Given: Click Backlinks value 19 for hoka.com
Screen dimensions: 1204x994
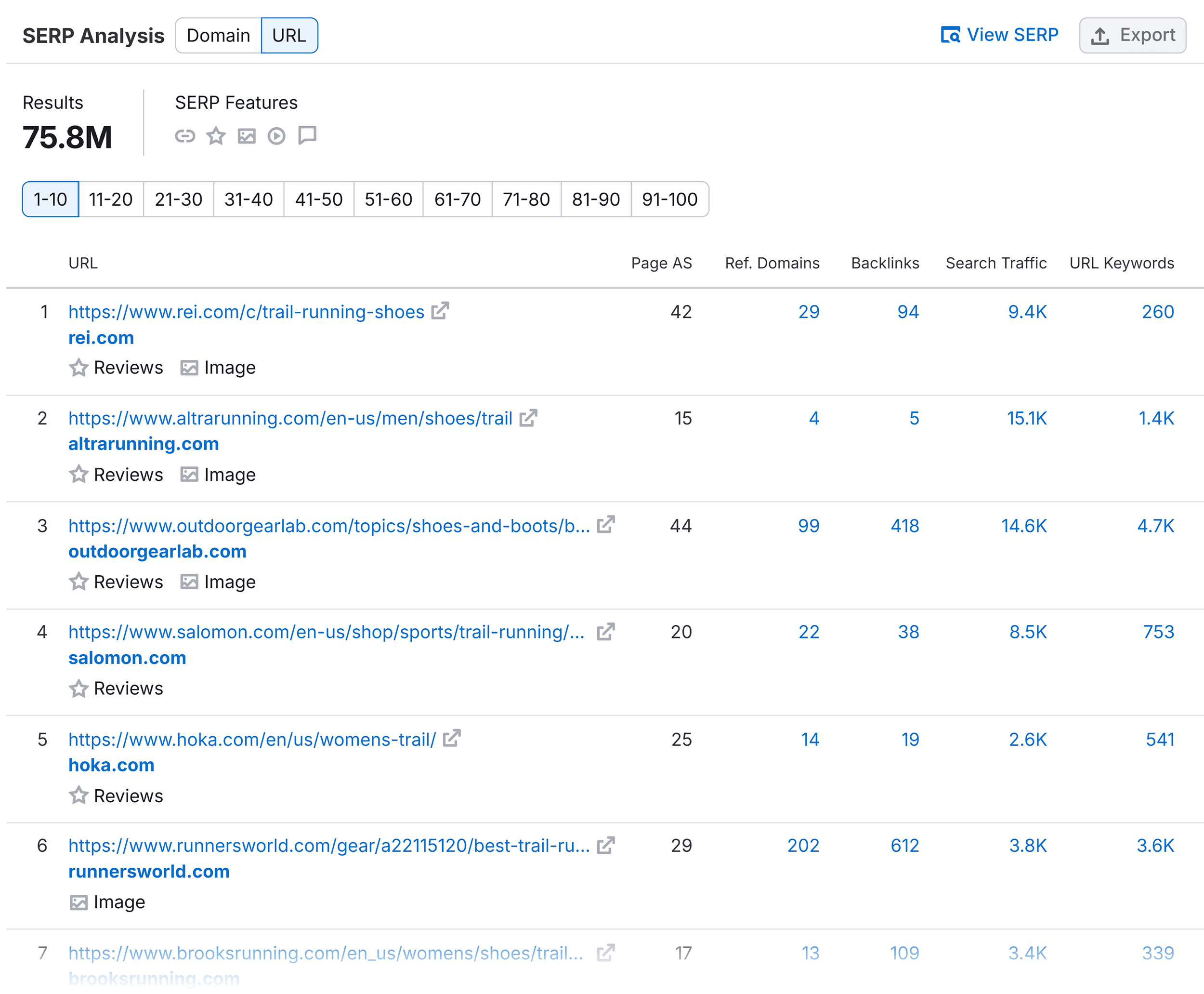Looking at the screenshot, I should pyautogui.click(x=910, y=739).
